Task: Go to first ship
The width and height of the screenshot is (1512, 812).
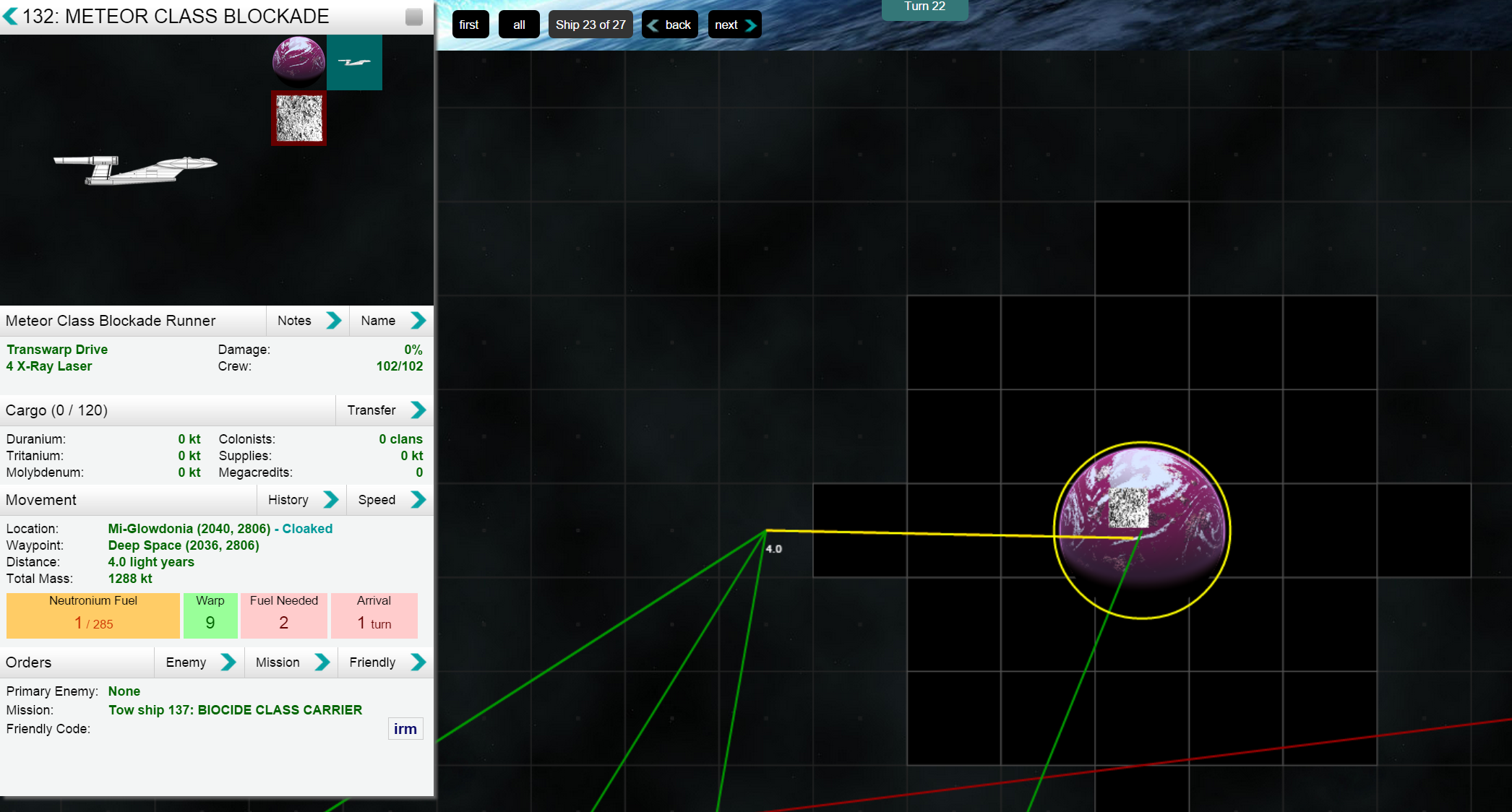Action: [x=470, y=25]
